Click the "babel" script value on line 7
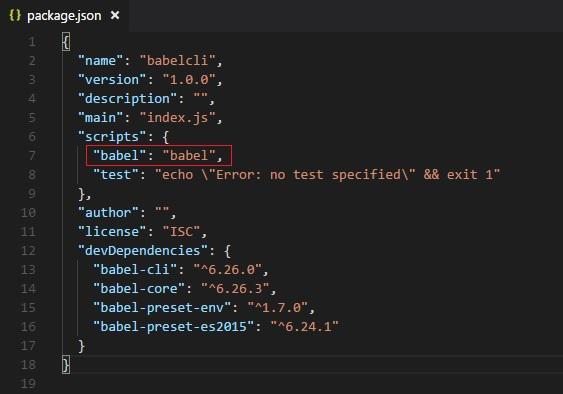 tap(189, 156)
